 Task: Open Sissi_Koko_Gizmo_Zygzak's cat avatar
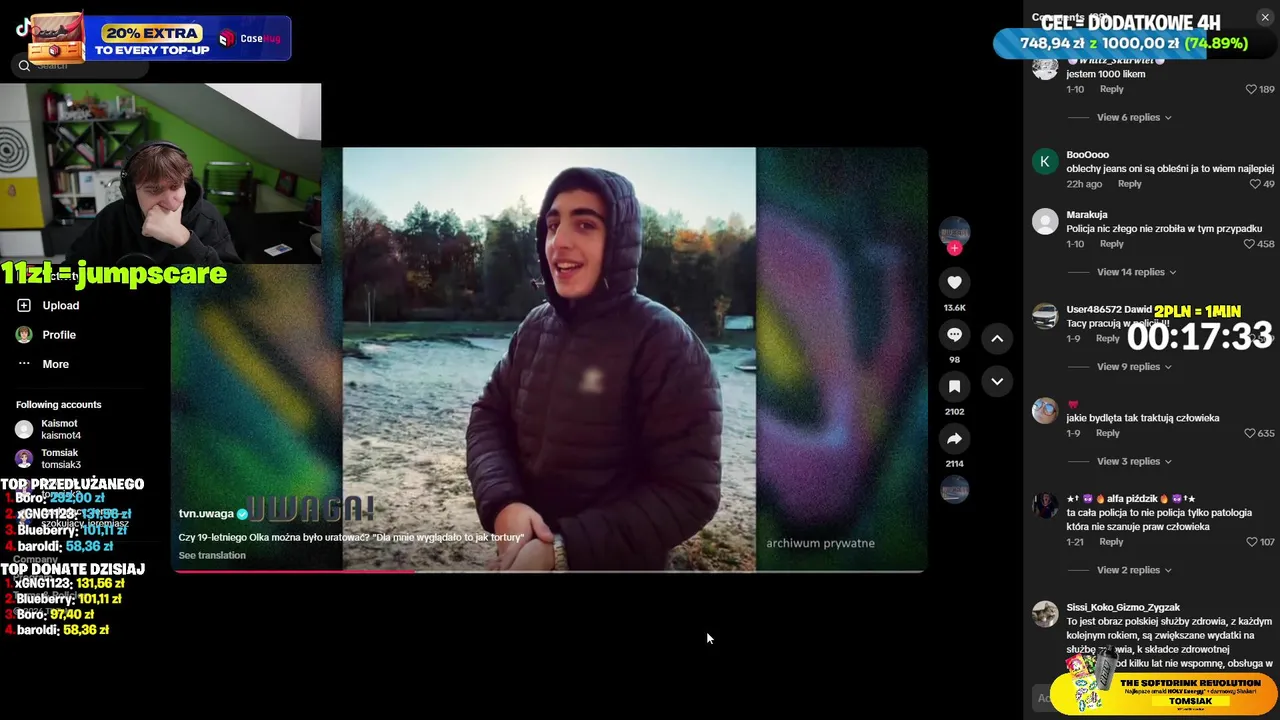1045,614
